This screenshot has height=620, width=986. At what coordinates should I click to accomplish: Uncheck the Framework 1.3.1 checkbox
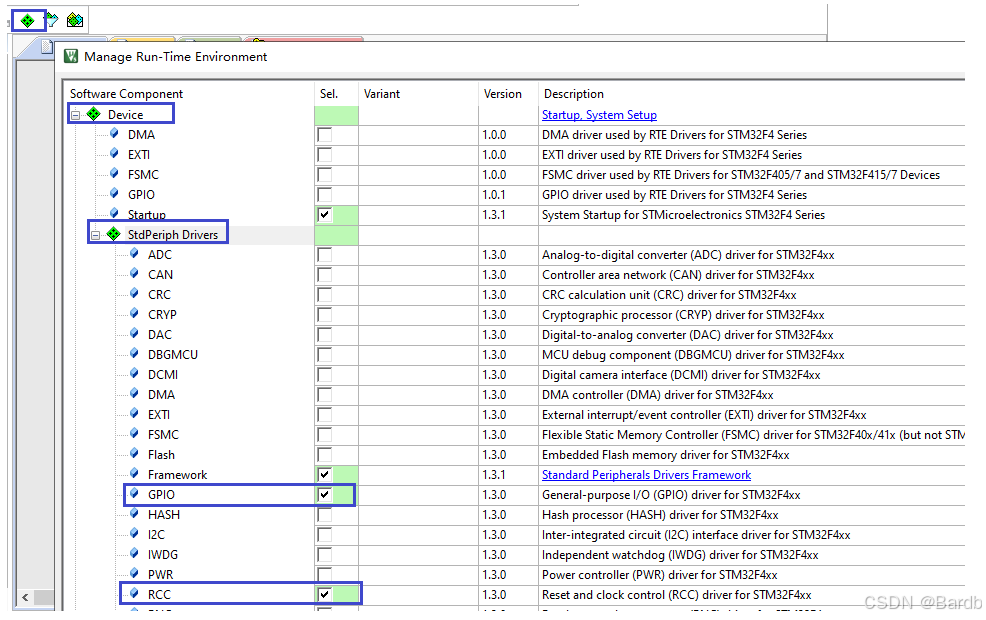324,475
